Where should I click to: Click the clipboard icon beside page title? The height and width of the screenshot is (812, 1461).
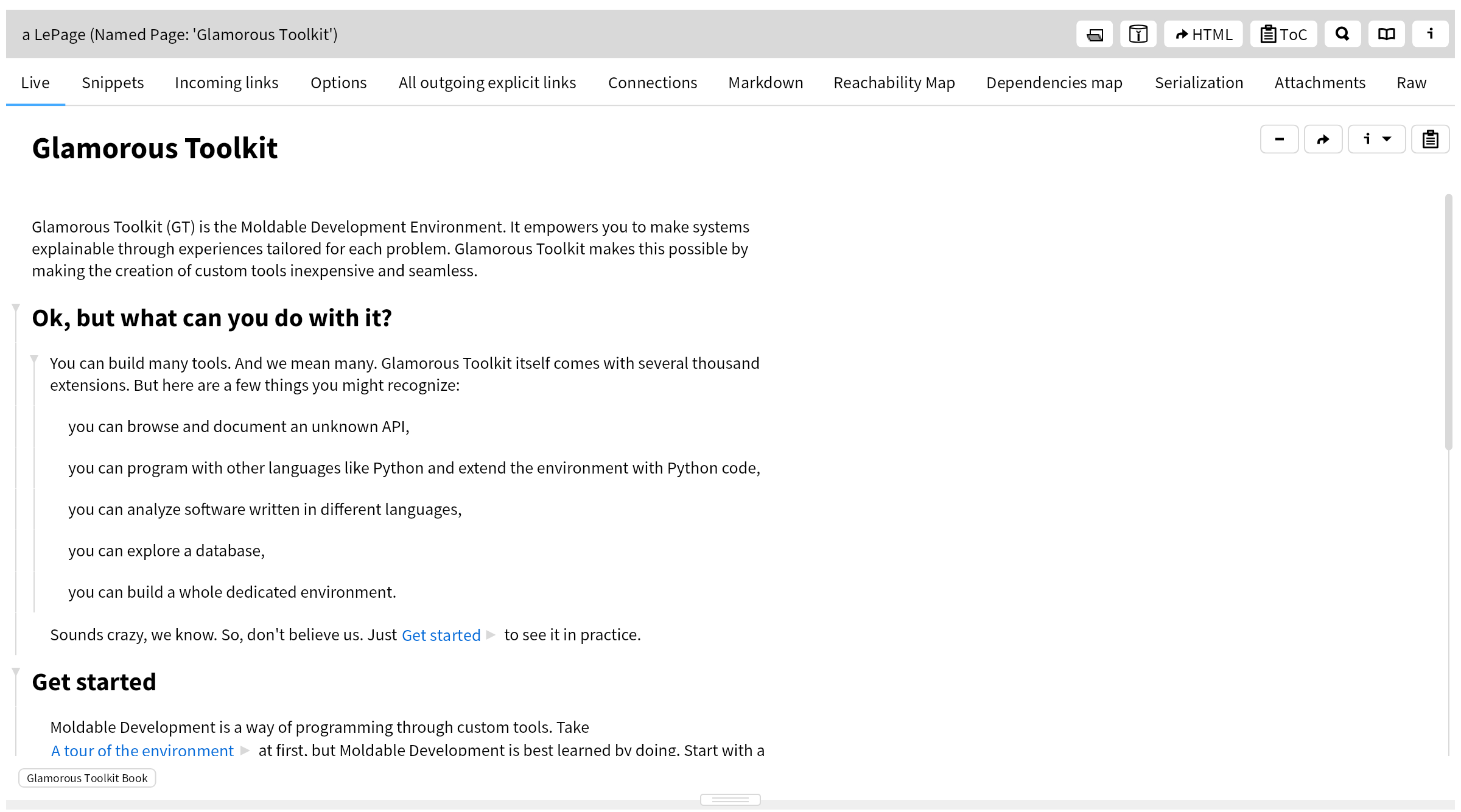(x=1430, y=139)
